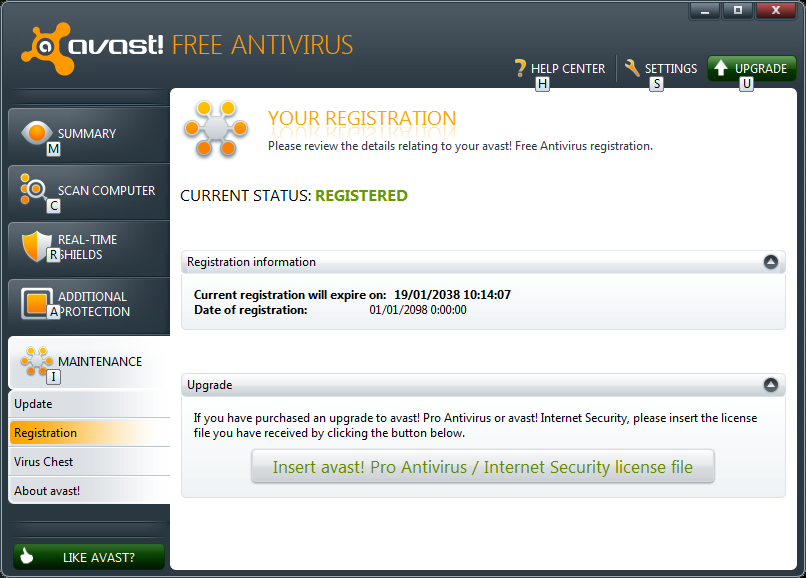The height and width of the screenshot is (578, 806).
Task: Collapse the Upgrade section
Action: (770, 385)
